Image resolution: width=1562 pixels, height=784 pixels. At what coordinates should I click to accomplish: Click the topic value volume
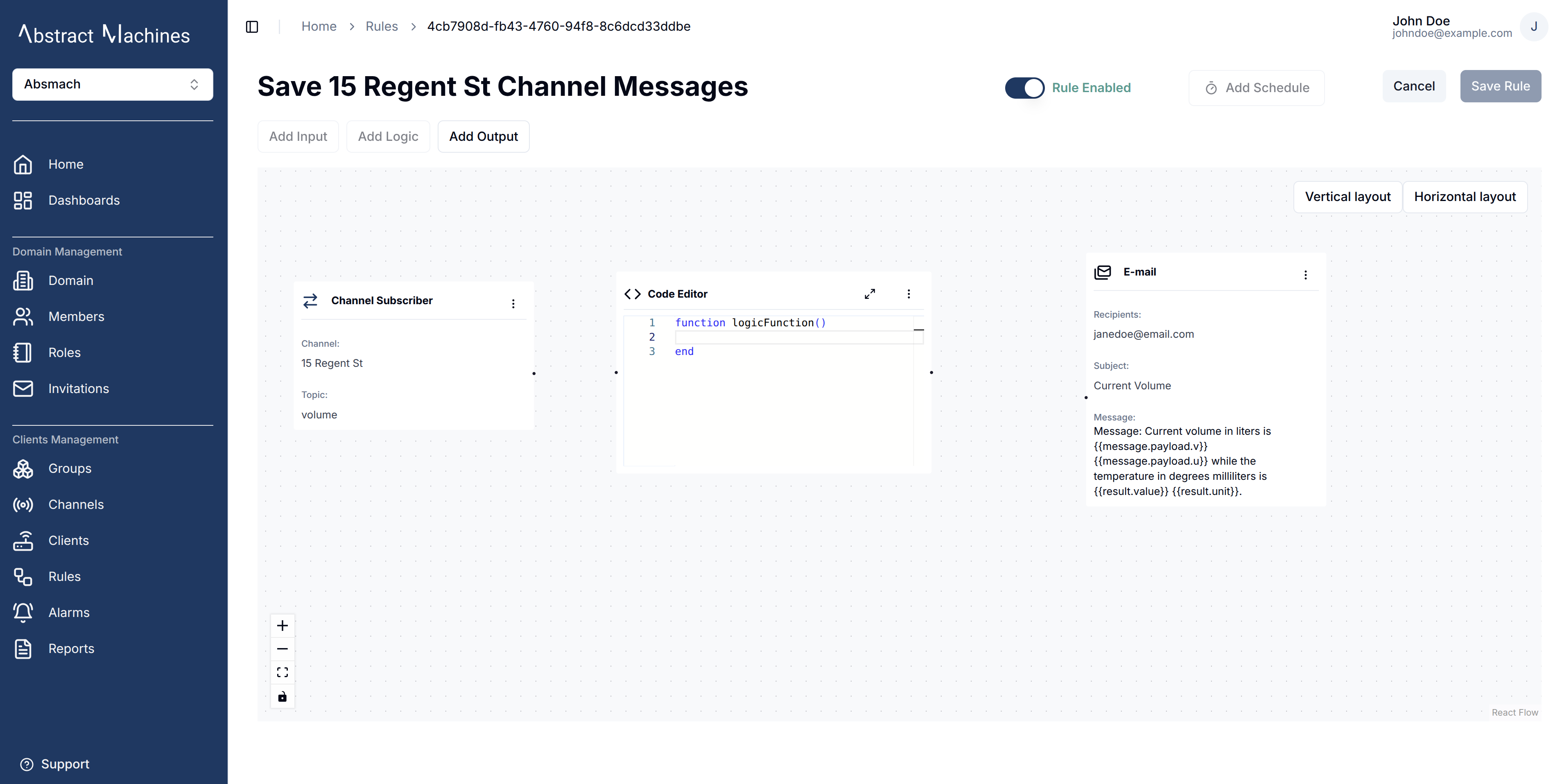coord(319,415)
